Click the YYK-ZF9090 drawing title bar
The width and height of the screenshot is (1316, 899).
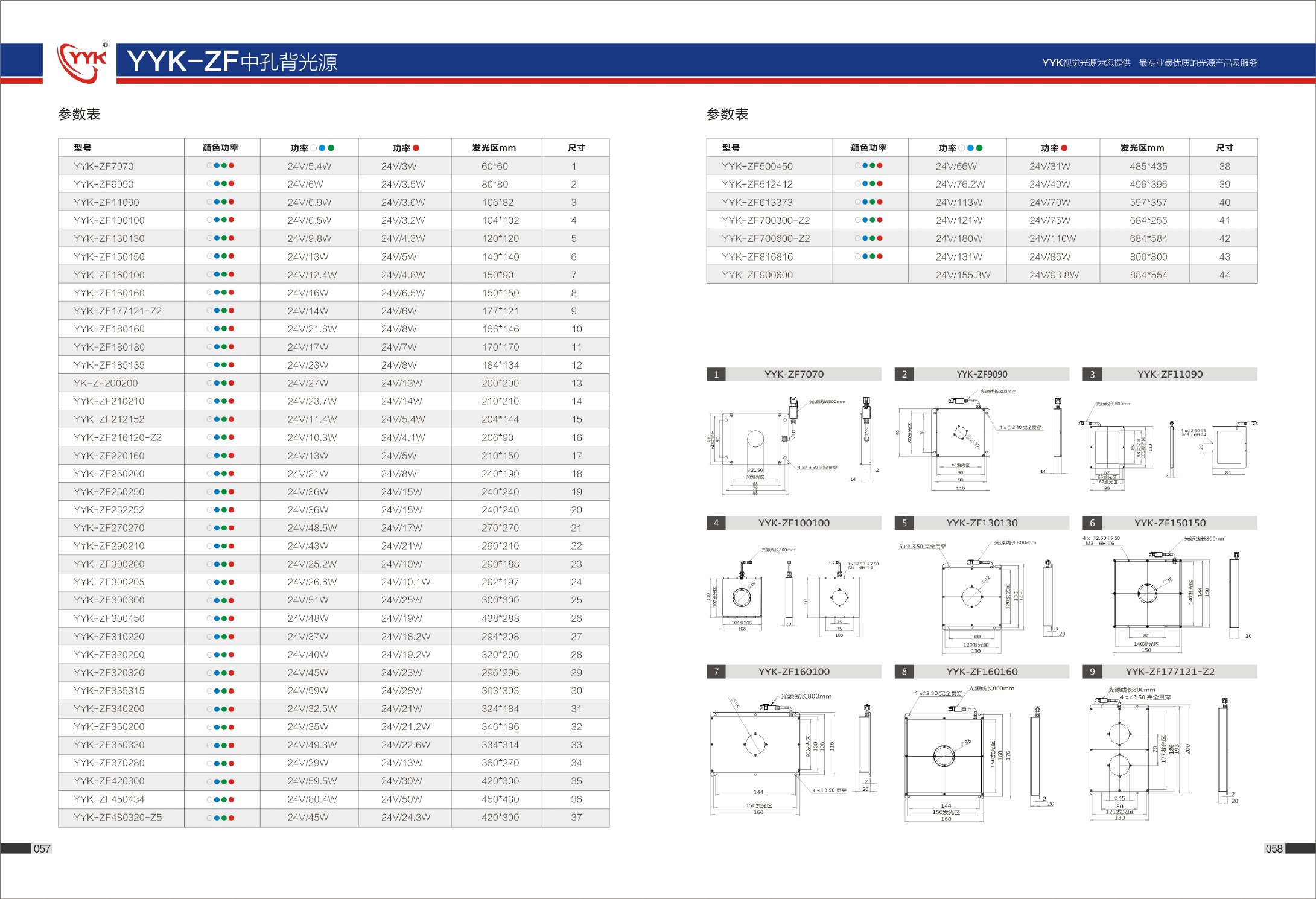[982, 374]
